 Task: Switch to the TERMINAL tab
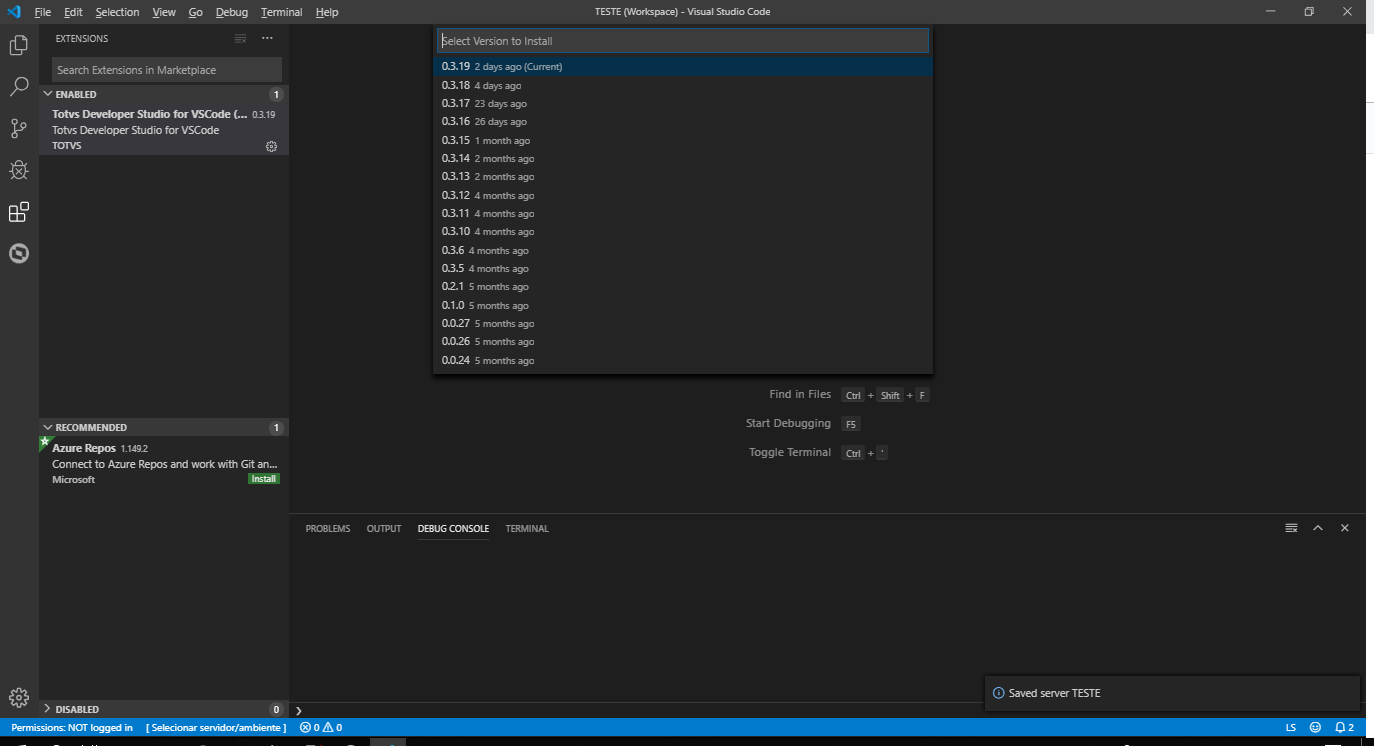coord(527,528)
